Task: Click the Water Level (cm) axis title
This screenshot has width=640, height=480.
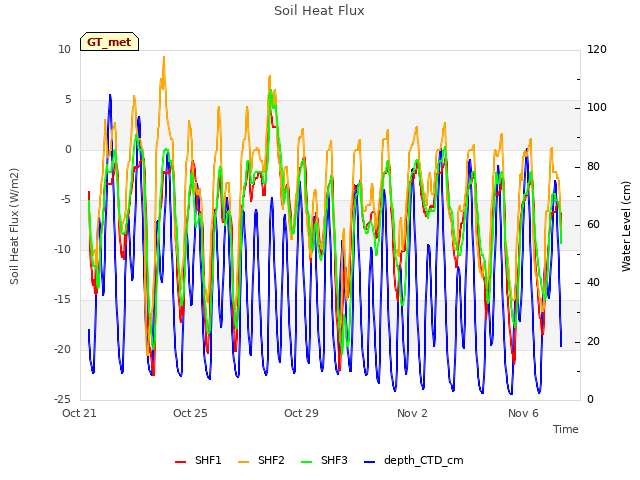Action: [626, 226]
